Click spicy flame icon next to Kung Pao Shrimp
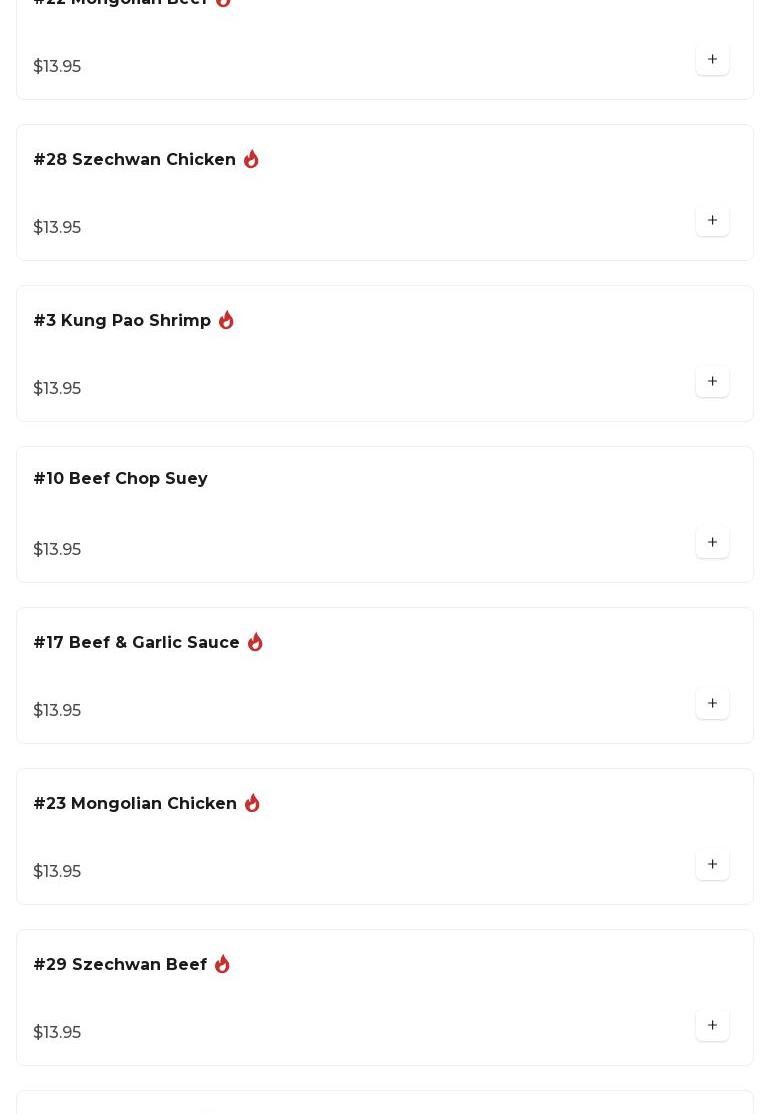This screenshot has width=770, height=1114. tap(226, 320)
